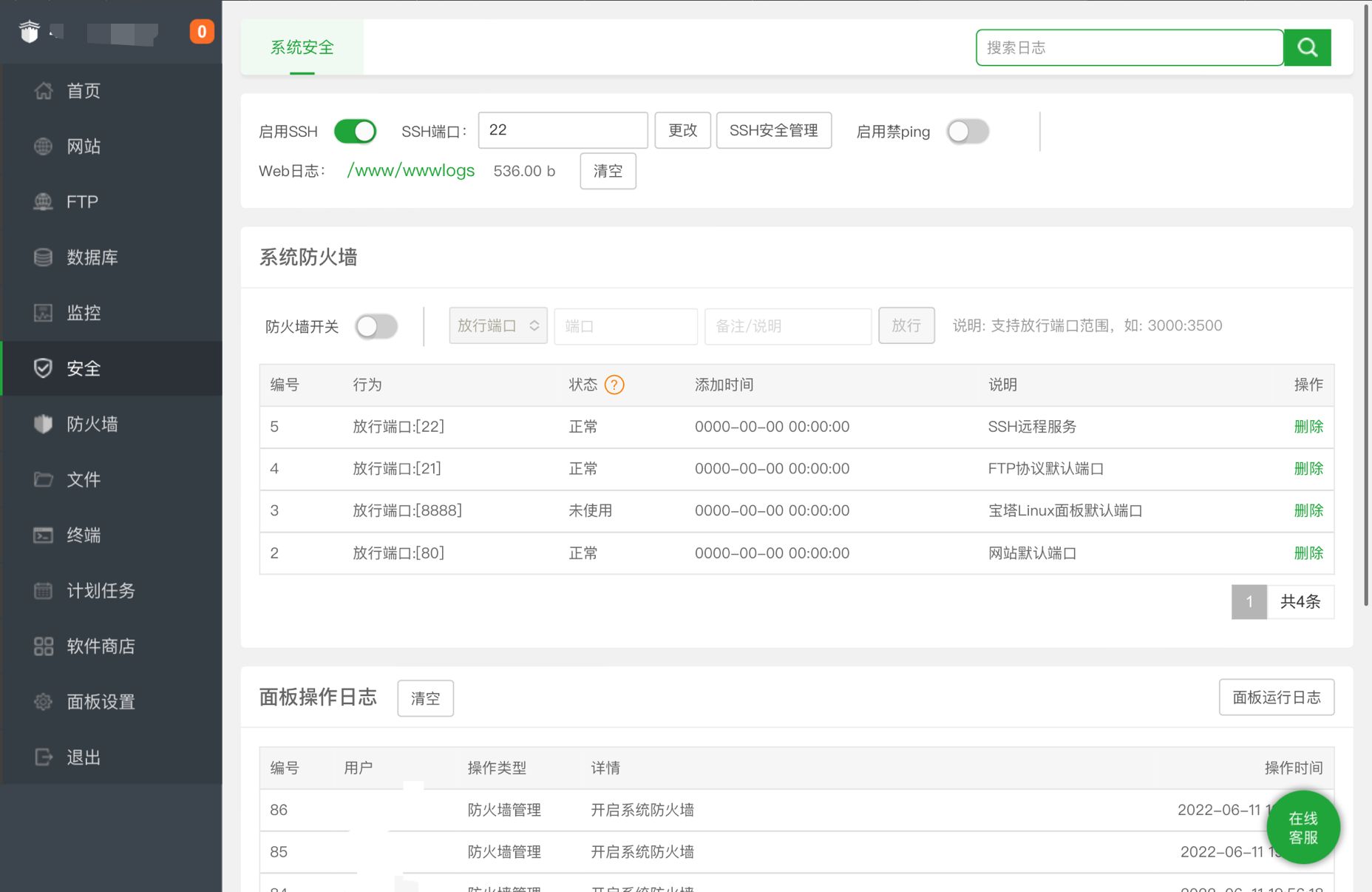Click the 宝塔Linux面板默认端口 description
This screenshot has width=1372, height=892.
(x=1065, y=510)
